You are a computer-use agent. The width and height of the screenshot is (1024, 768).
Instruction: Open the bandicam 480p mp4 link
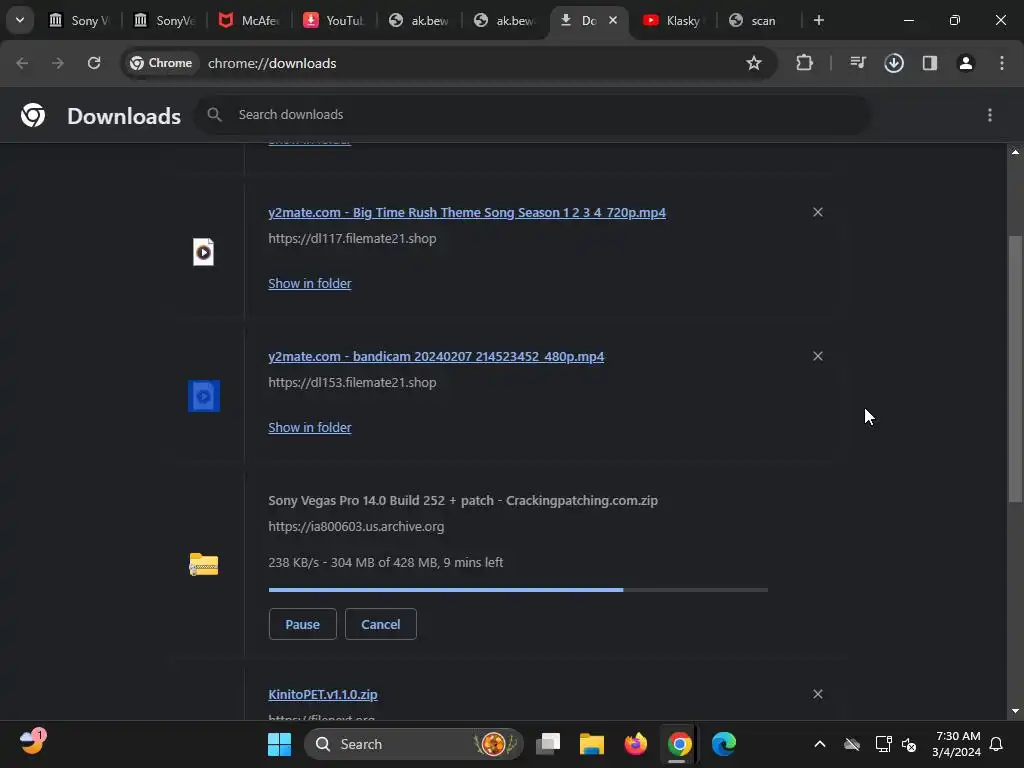[x=436, y=357]
